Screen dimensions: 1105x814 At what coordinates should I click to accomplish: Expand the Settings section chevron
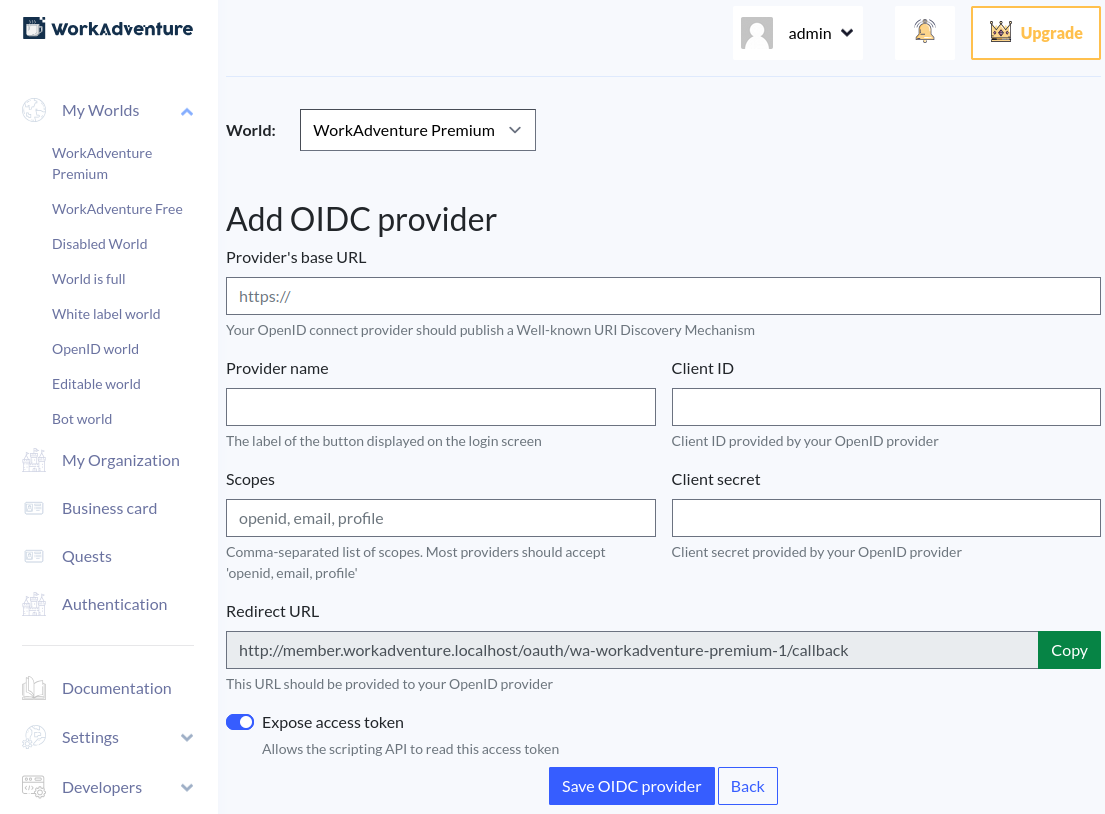point(187,737)
